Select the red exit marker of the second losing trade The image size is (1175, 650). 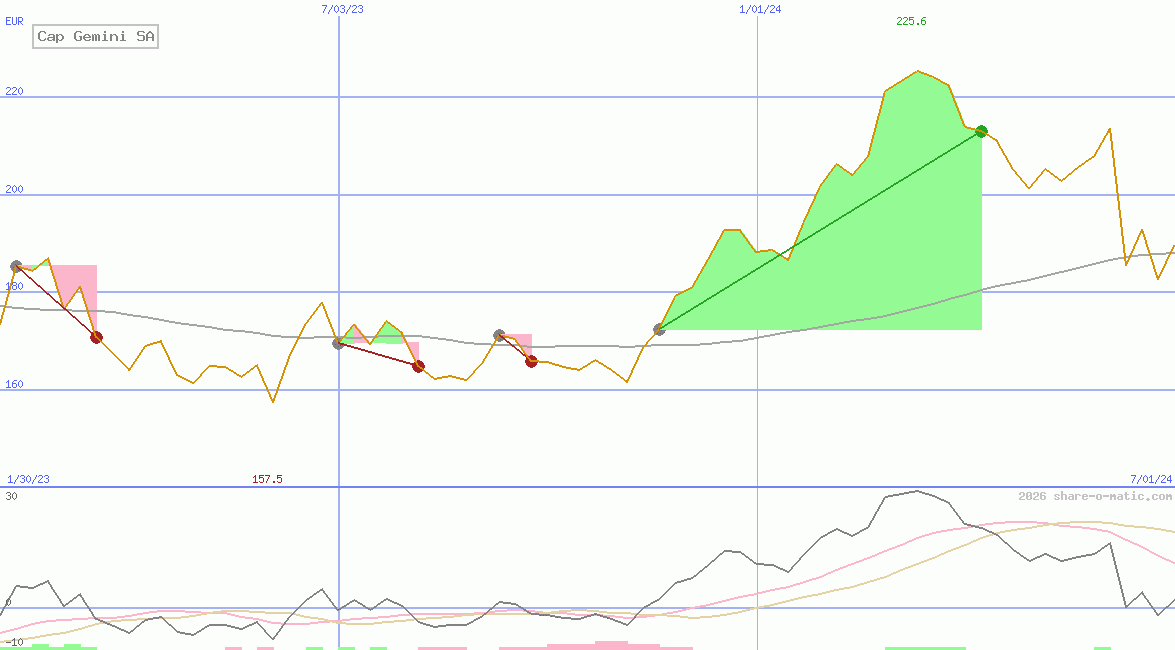(418, 366)
